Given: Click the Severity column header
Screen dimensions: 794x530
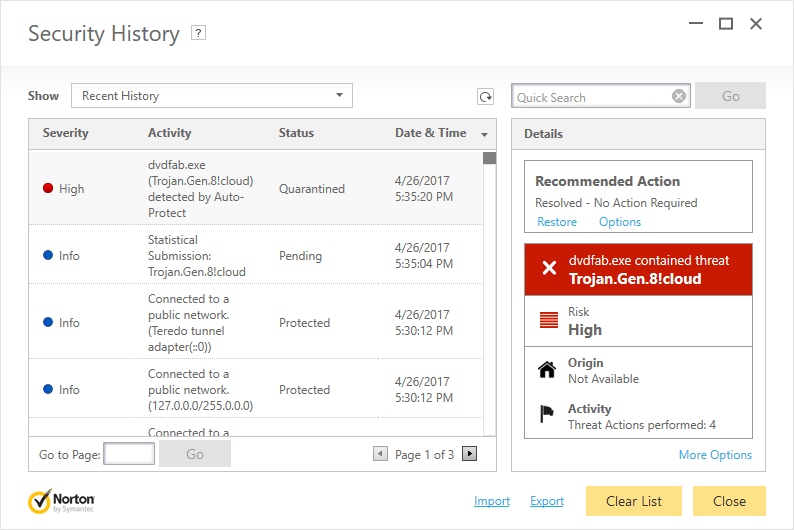Looking at the screenshot, I should pos(66,133).
